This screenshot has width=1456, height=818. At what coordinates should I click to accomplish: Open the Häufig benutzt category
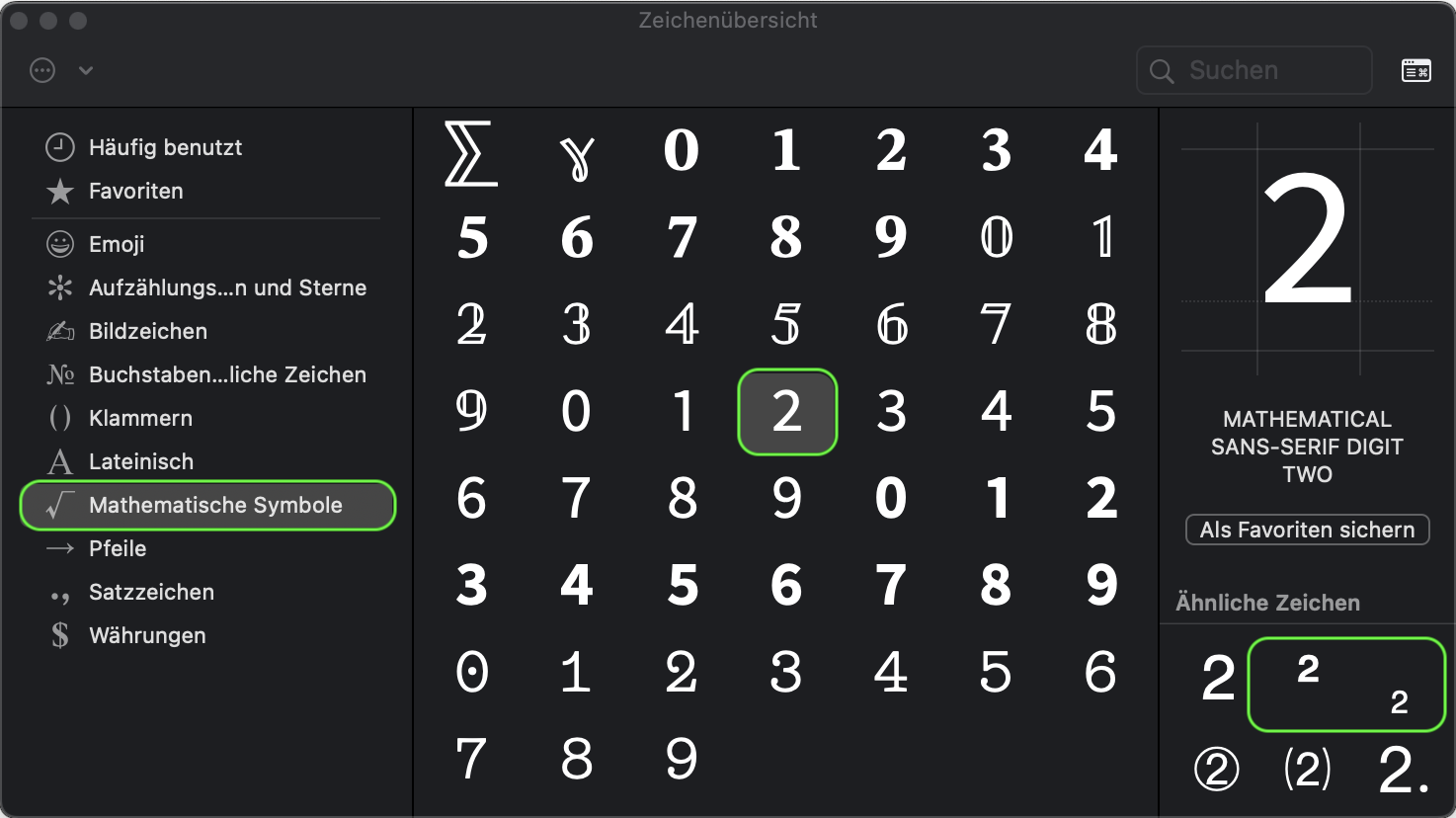(165, 147)
